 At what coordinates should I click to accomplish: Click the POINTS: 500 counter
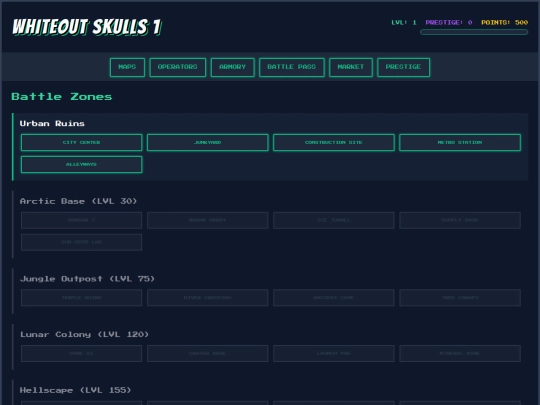[505, 22]
